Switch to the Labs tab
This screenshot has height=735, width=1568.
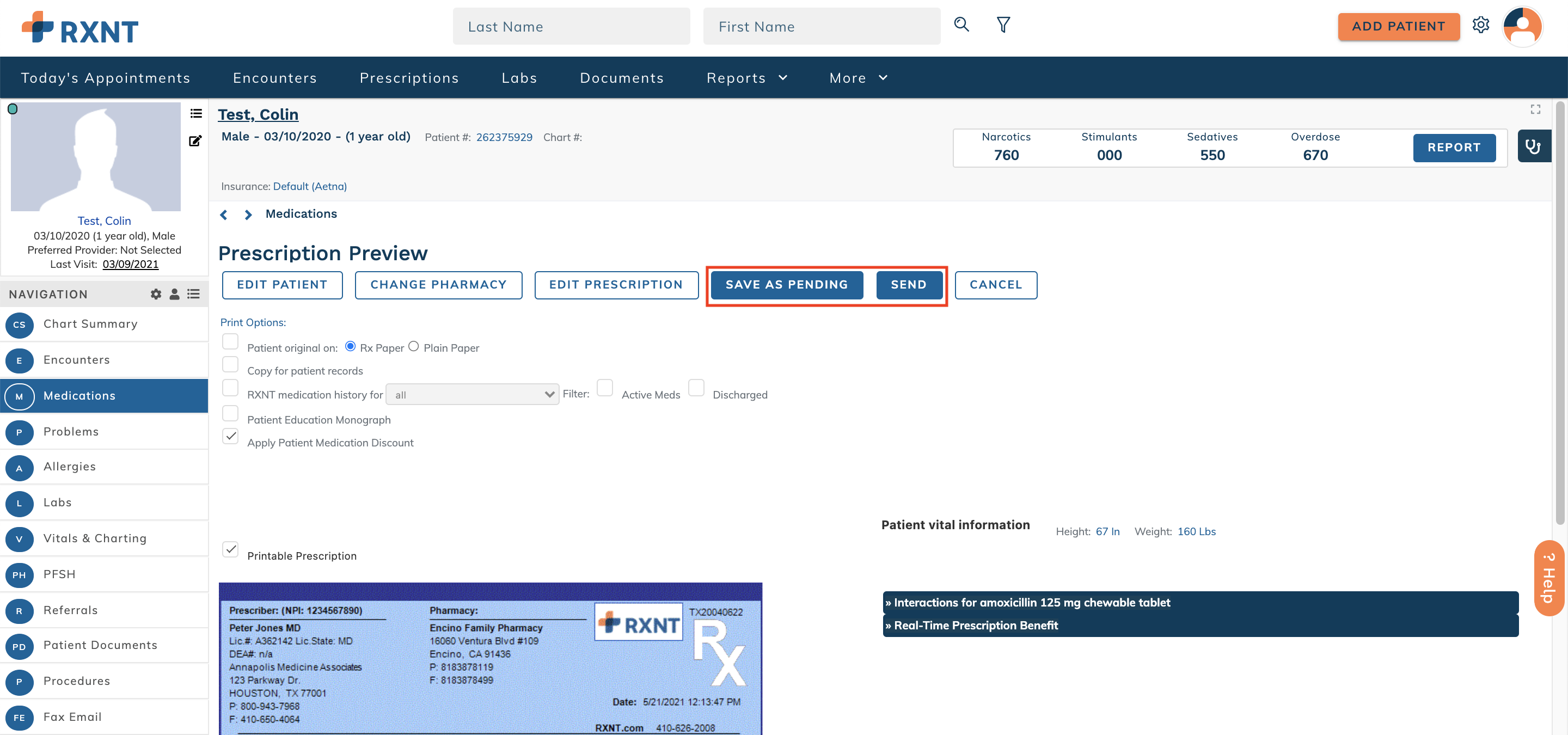click(519, 77)
